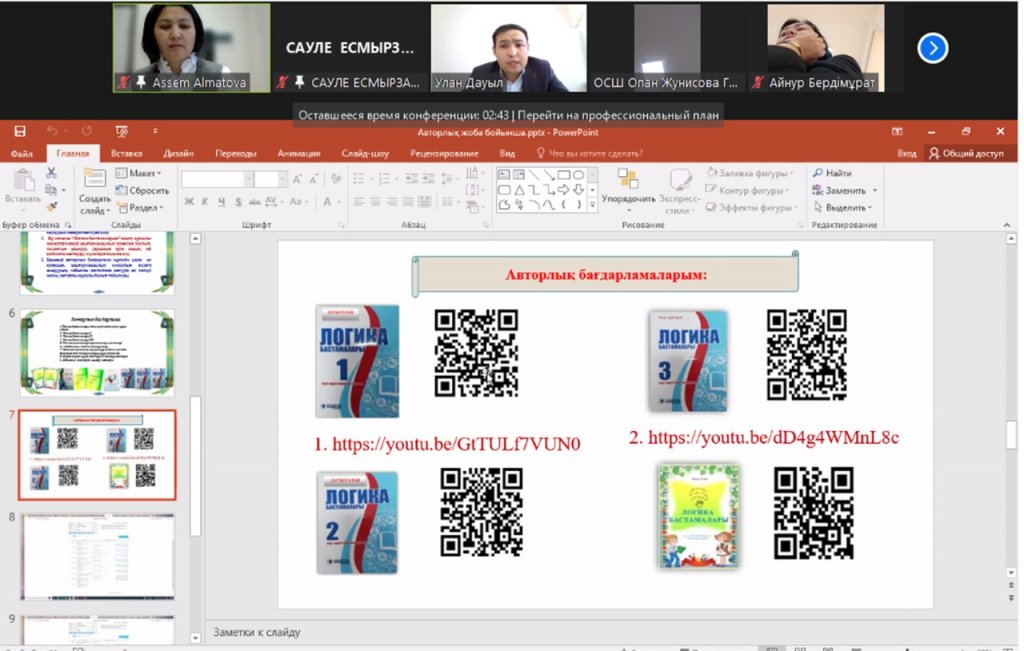
Task: Clear all text formatting
Action: [x=336, y=179]
